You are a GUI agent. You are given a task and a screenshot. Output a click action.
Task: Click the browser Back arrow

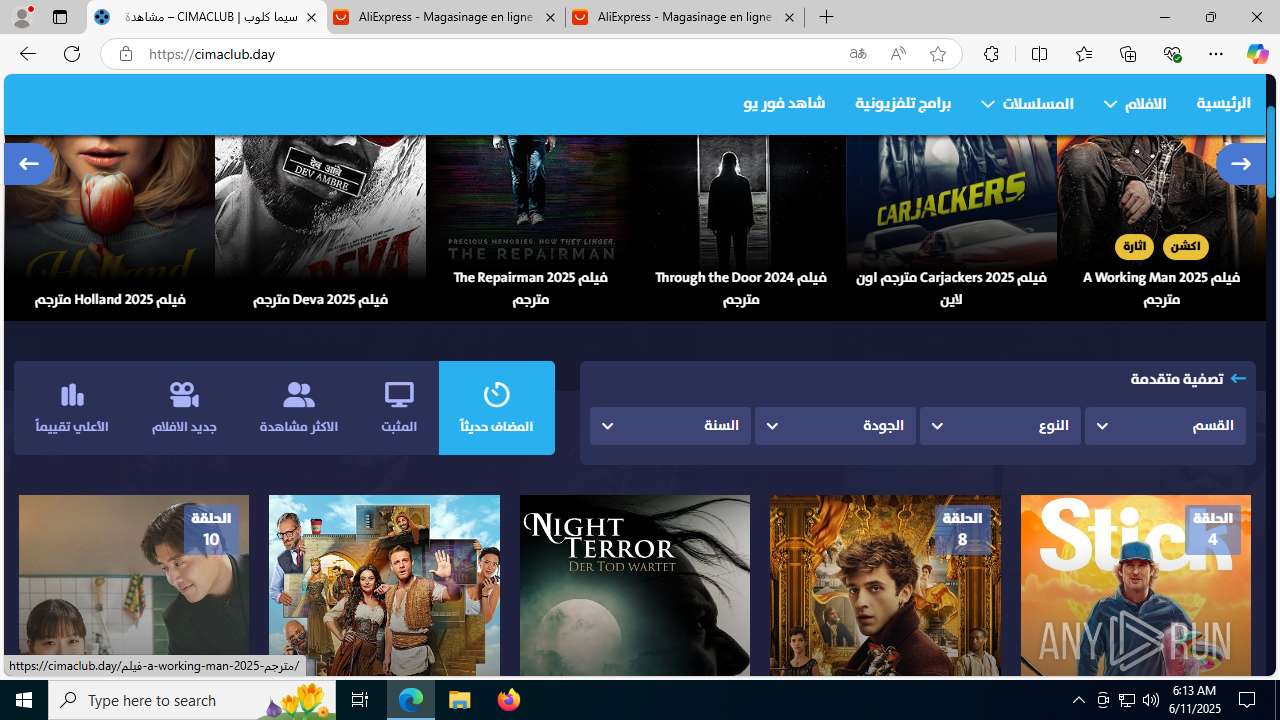pyautogui.click(x=27, y=54)
